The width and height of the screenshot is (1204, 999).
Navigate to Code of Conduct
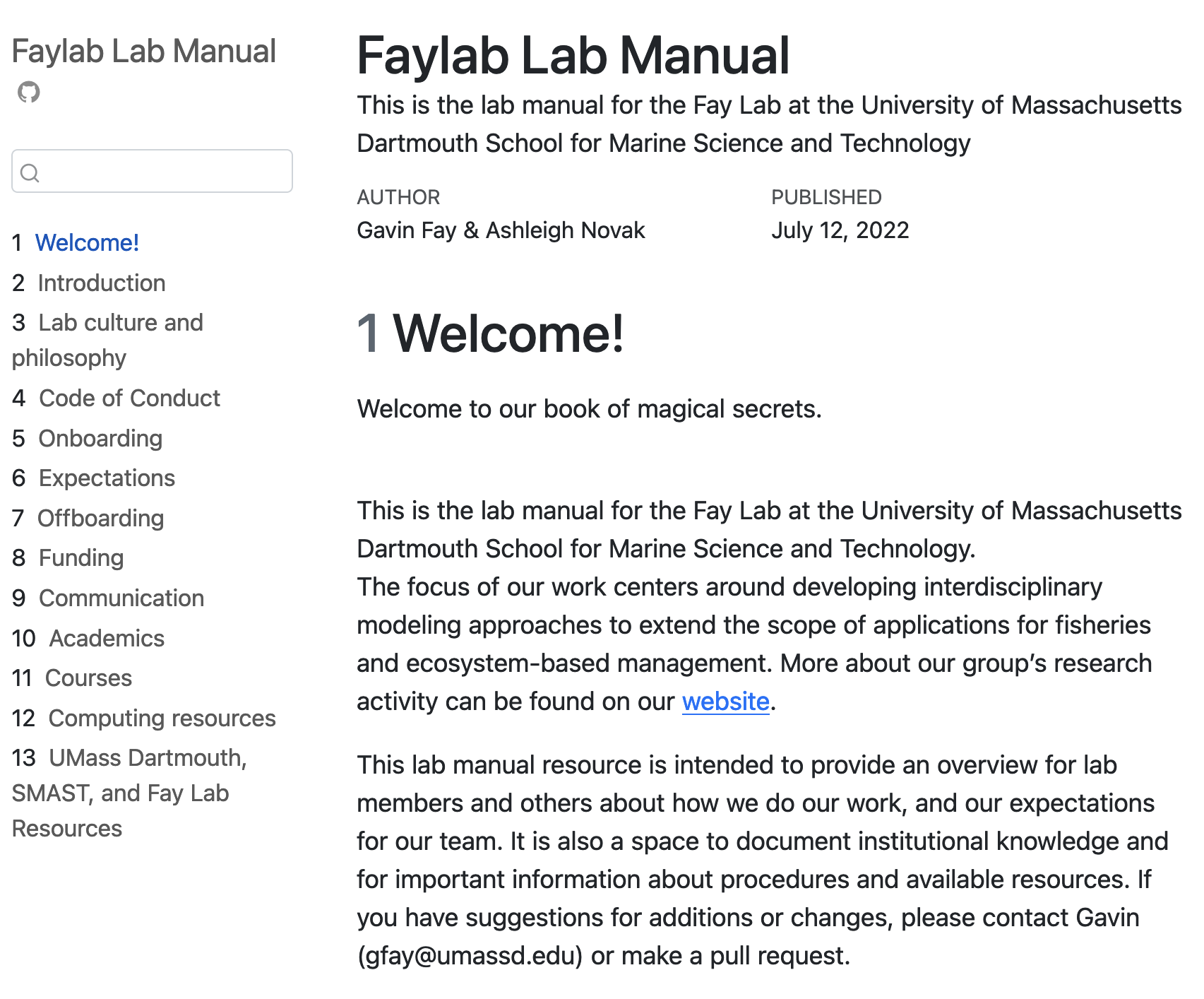pos(129,398)
